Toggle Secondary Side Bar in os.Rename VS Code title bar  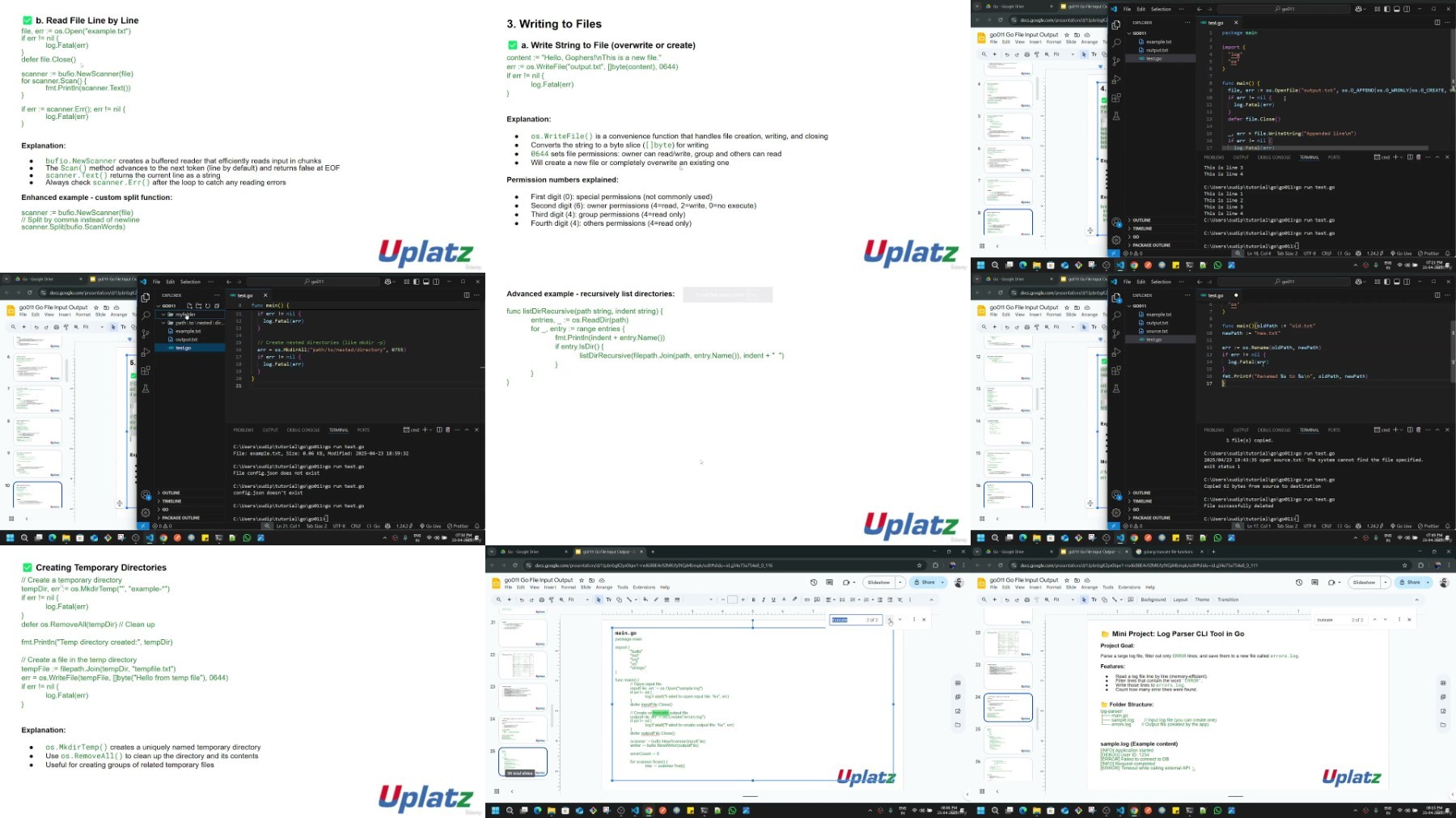(1407, 282)
